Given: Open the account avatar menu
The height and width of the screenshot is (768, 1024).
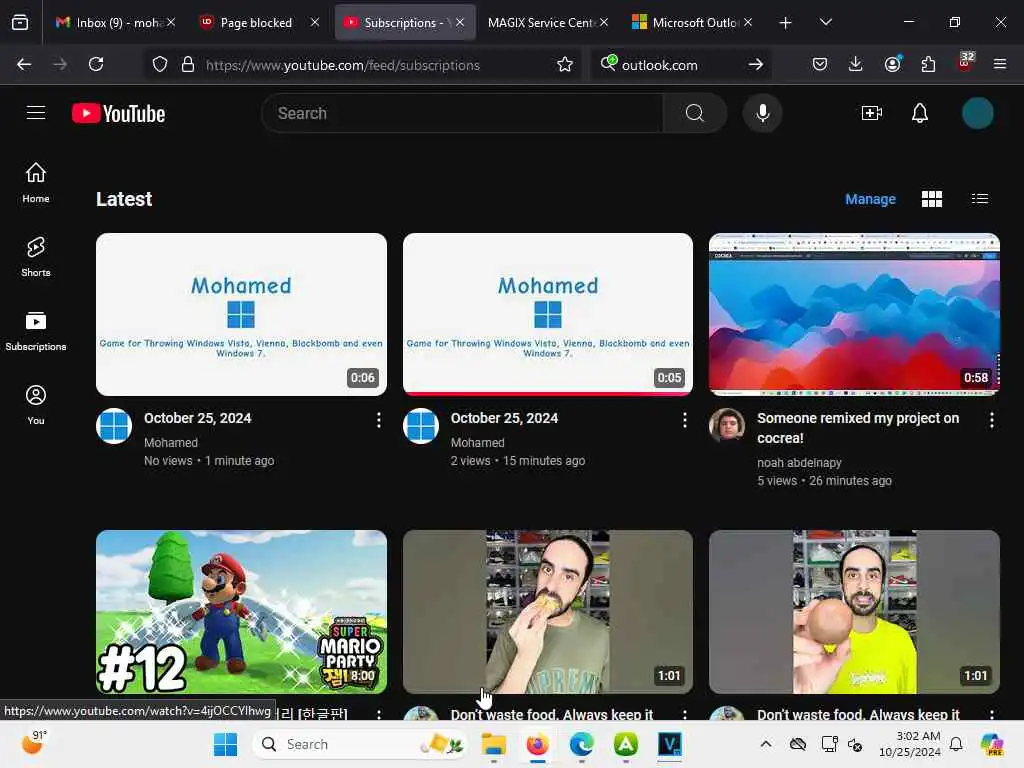Looking at the screenshot, I should coord(977,113).
